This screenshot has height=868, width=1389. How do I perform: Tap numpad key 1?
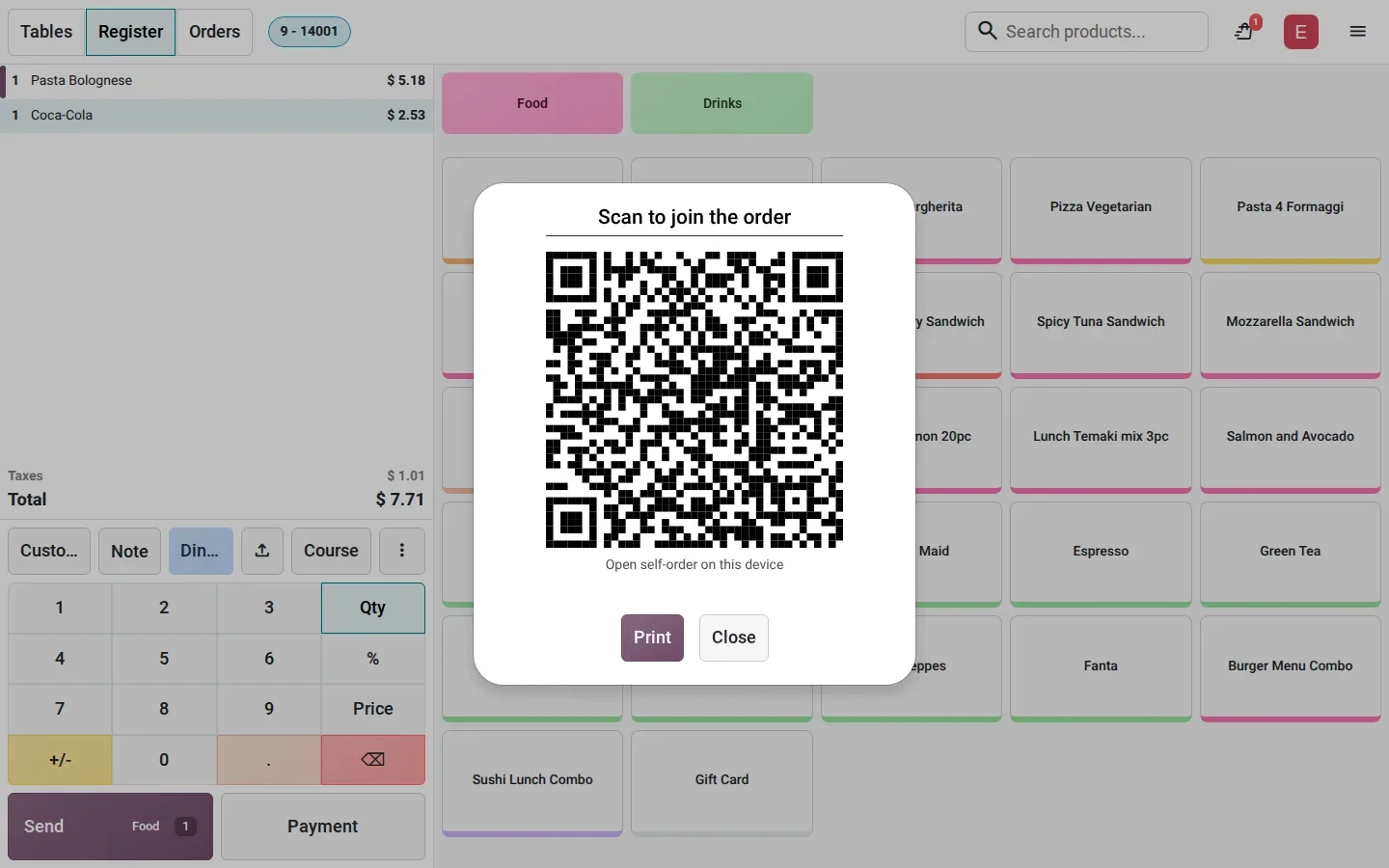click(x=60, y=608)
